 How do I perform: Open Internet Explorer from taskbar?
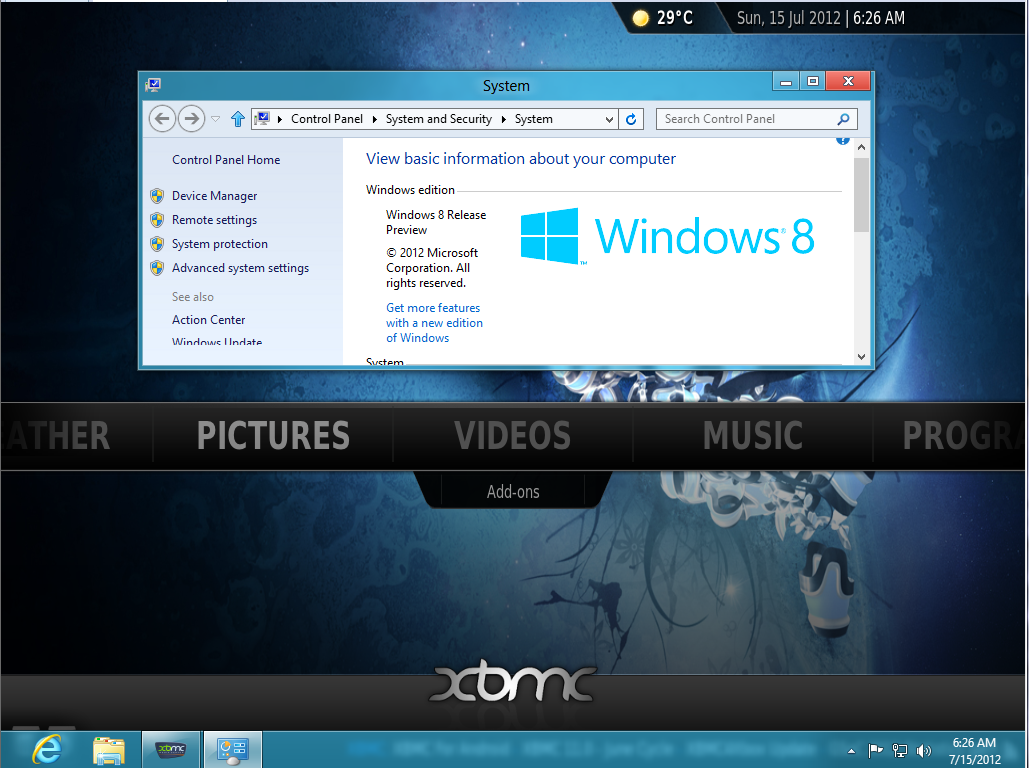click(48, 749)
